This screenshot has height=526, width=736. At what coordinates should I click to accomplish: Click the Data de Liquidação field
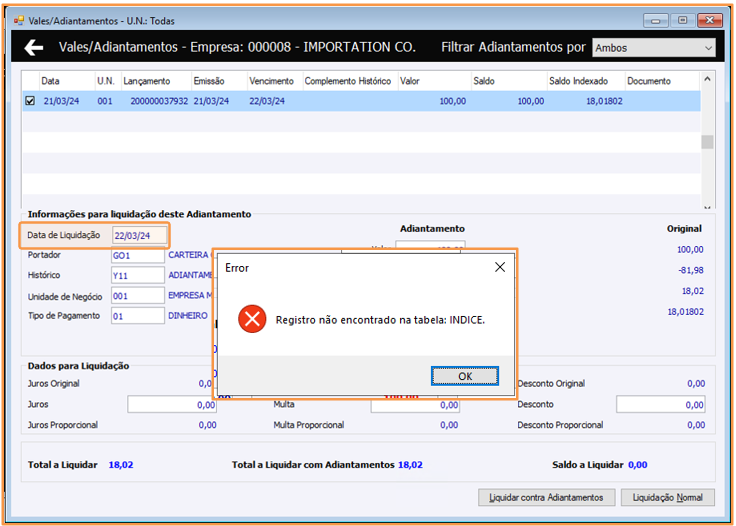pos(139,236)
